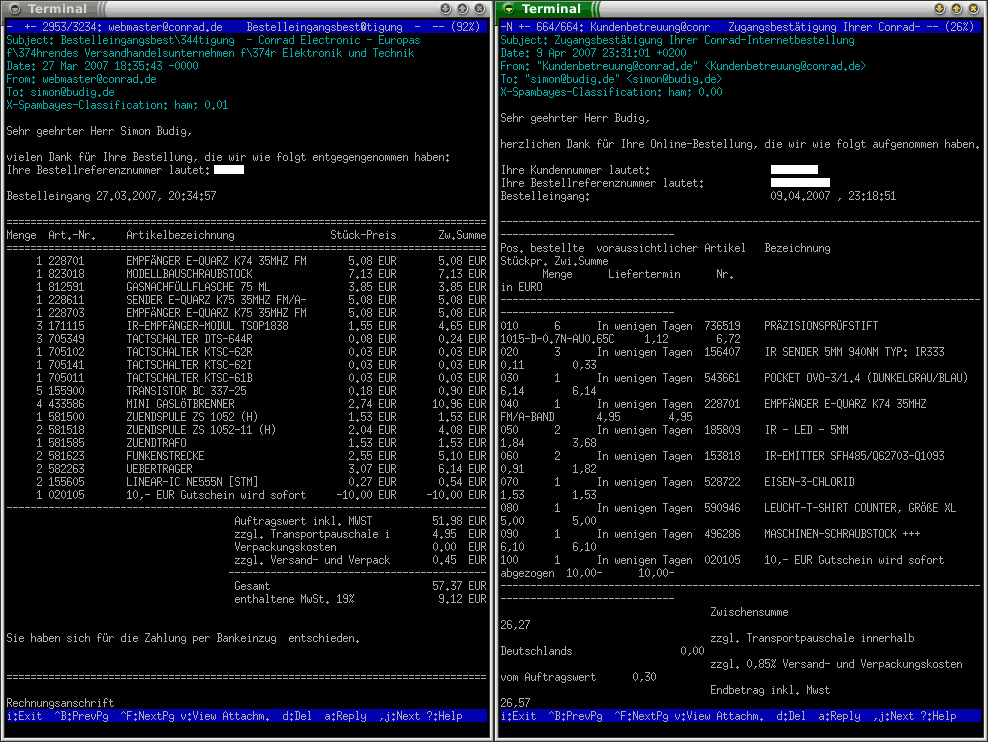Image resolution: width=988 pixels, height=742 pixels.
Task: Click the 'LINEAR-IC NE555N [STM]' item row
Action: (246, 482)
